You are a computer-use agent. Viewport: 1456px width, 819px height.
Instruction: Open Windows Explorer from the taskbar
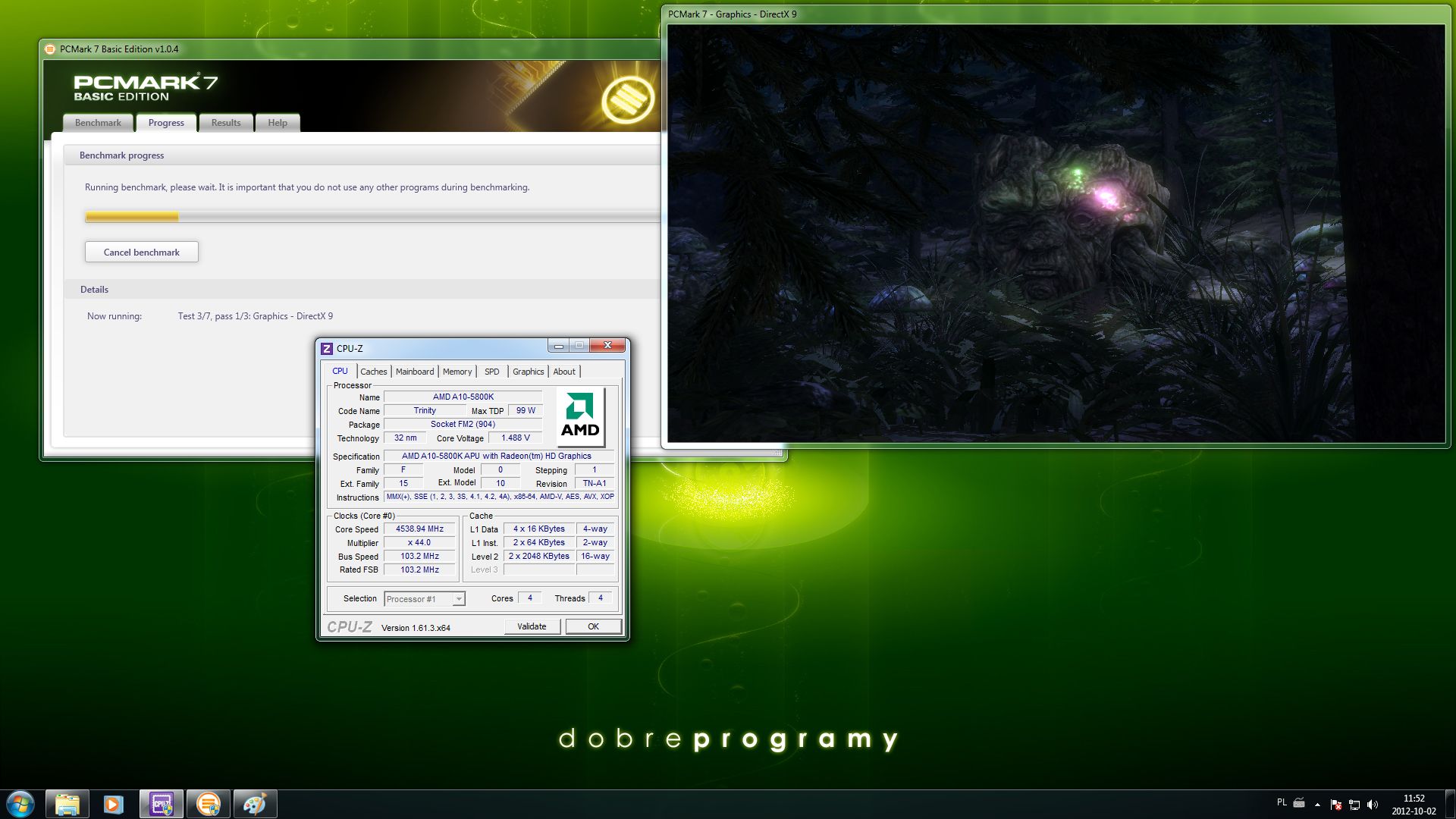pyautogui.click(x=67, y=804)
